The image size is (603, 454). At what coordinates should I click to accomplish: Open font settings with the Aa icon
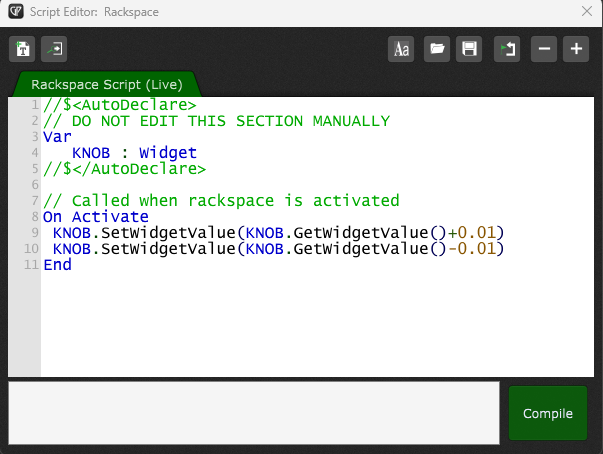[x=402, y=49]
